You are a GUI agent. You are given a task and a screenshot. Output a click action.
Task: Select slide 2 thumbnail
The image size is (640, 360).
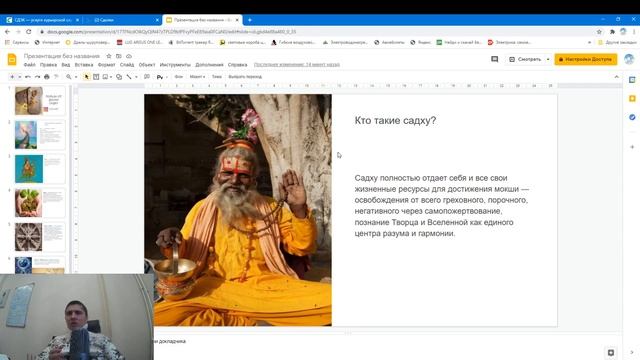pyautogui.click(x=40, y=135)
